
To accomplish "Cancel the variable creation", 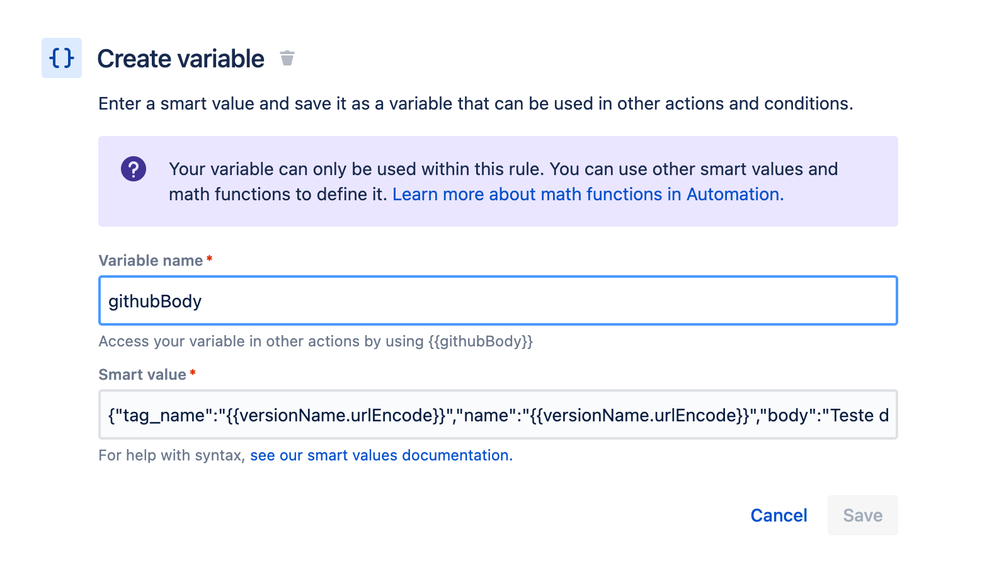I will [x=779, y=515].
